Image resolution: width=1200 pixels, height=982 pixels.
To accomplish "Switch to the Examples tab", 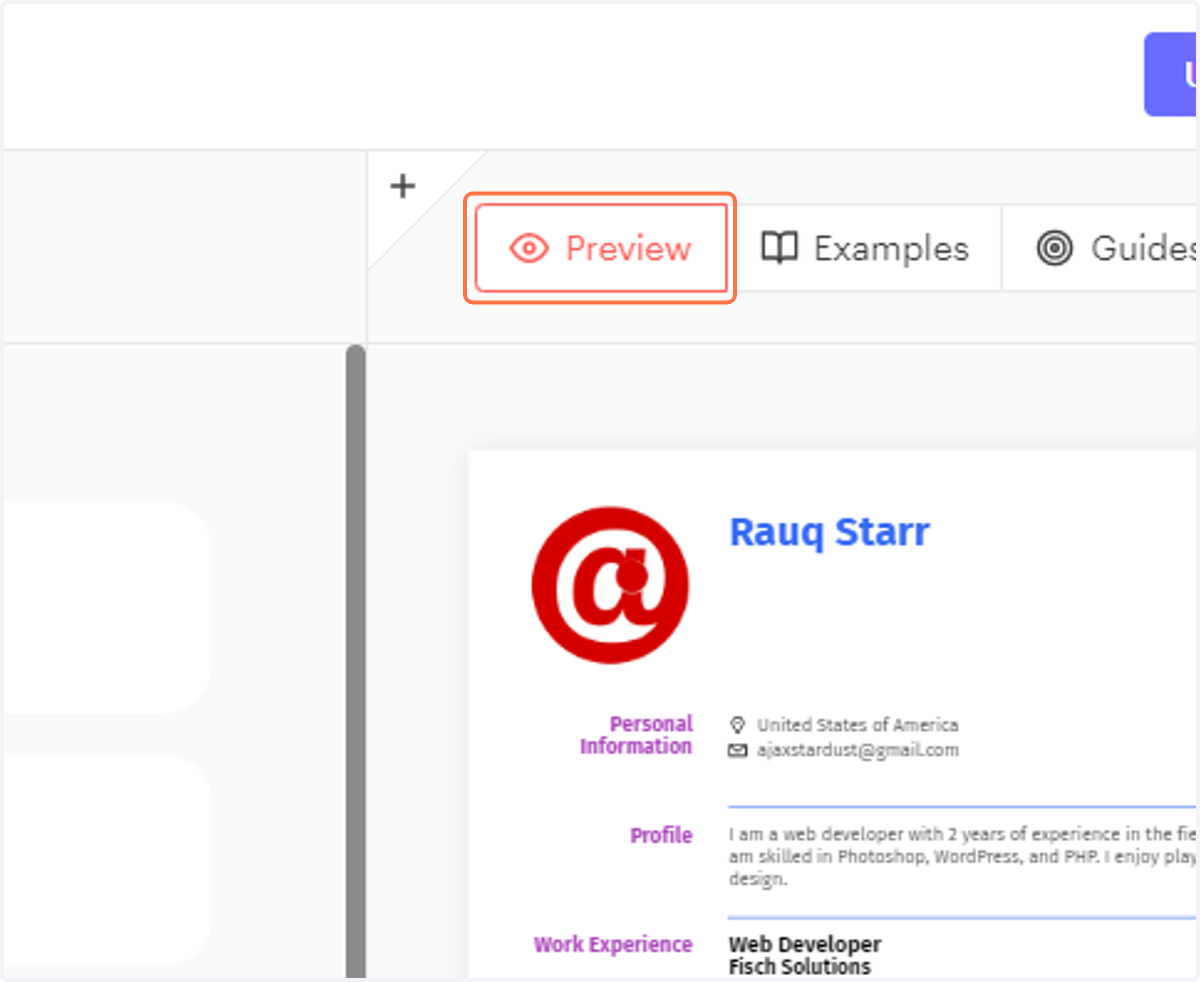I will [x=865, y=248].
